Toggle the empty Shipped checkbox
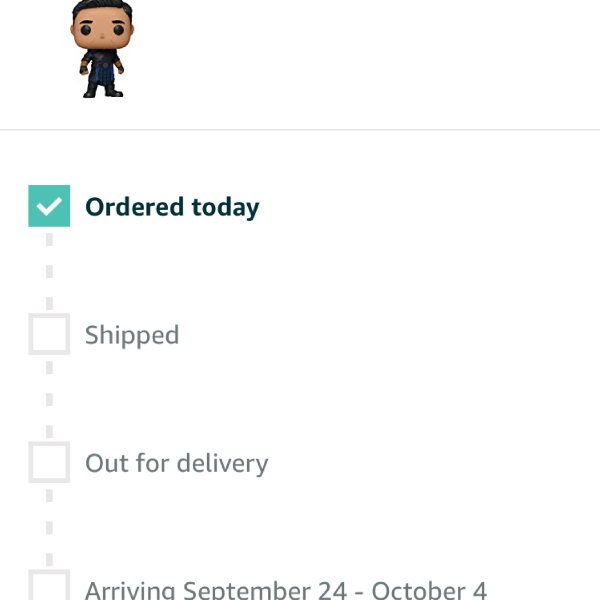The width and height of the screenshot is (600, 600). click(49, 334)
